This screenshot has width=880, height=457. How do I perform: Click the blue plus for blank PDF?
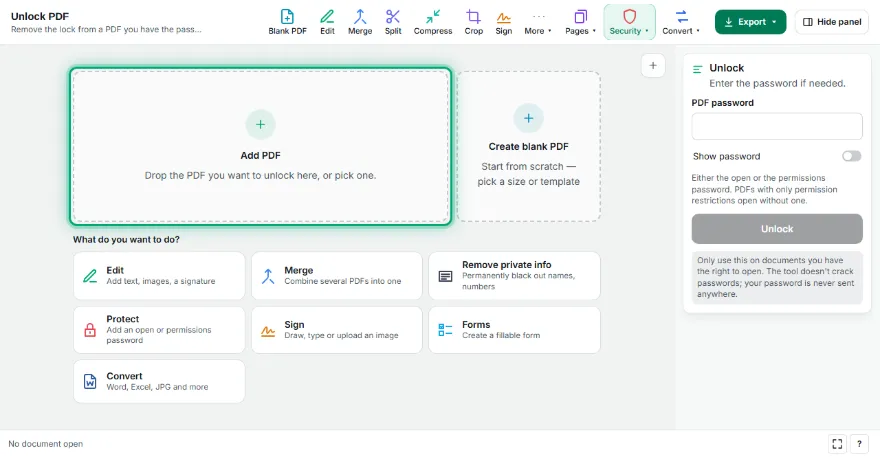[529, 118]
